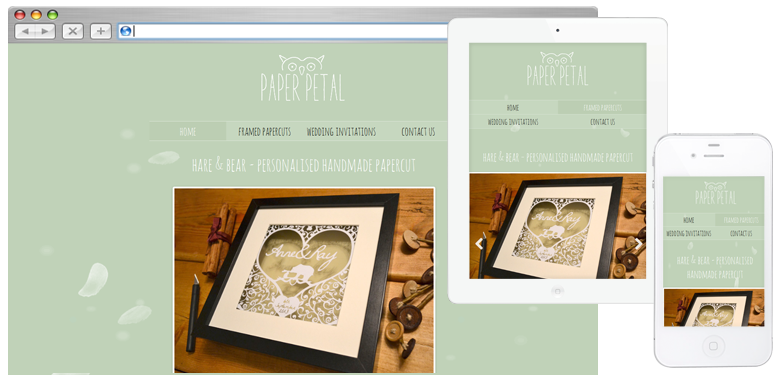Open Wedding Invitations in browser site menu
The height and width of the screenshot is (380, 780).
[x=341, y=132]
